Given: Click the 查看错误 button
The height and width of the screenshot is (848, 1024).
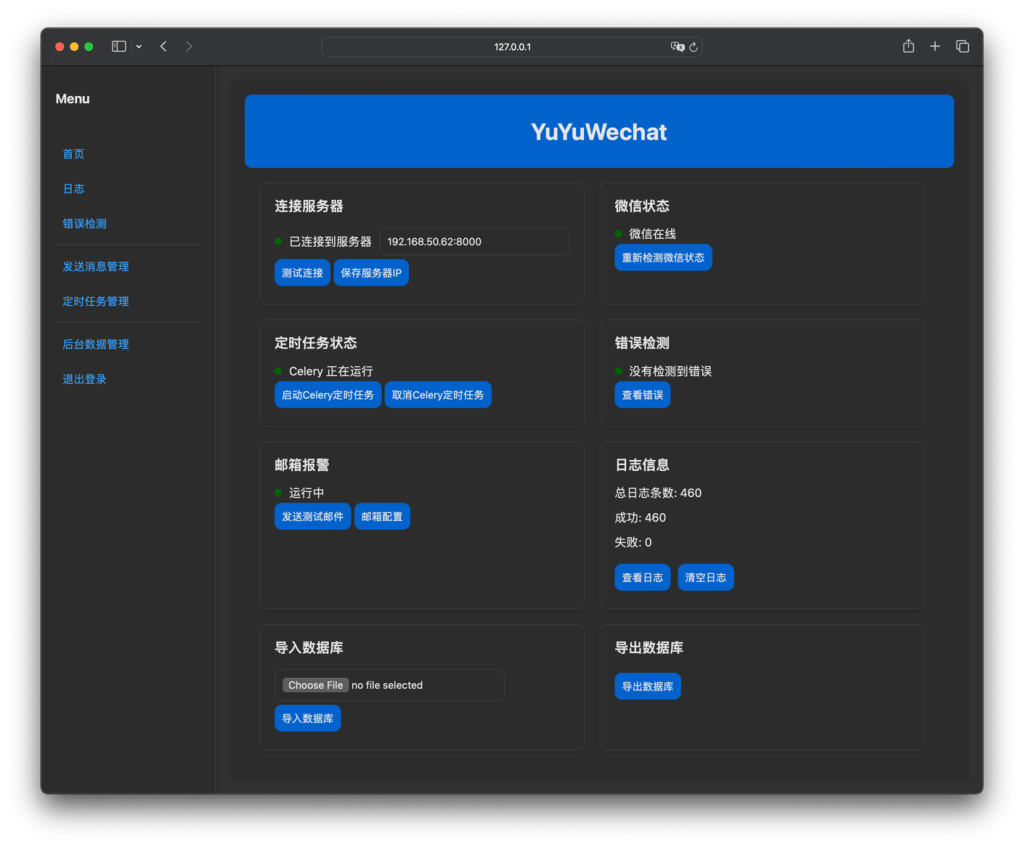Looking at the screenshot, I should [642, 395].
